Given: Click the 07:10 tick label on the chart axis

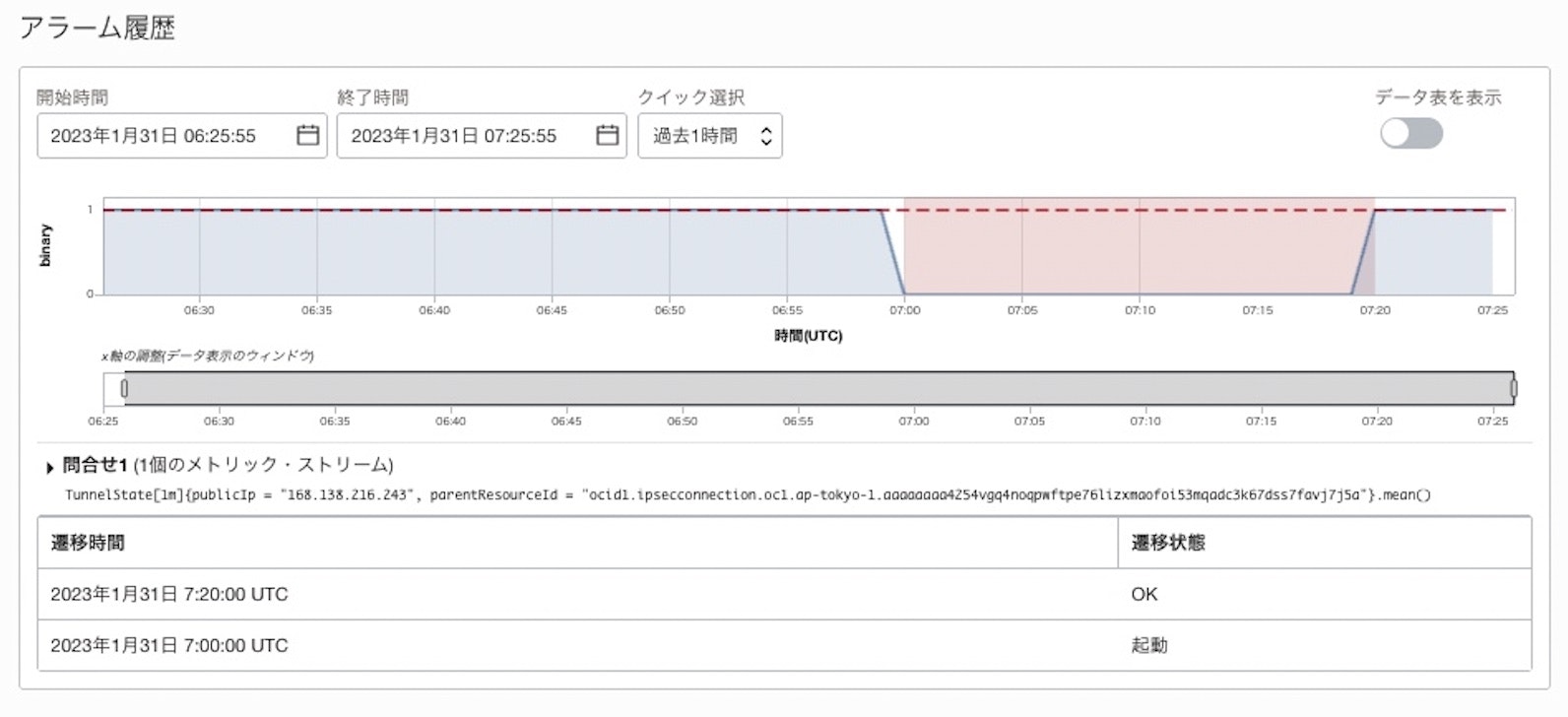Looking at the screenshot, I should tap(1140, 310).
